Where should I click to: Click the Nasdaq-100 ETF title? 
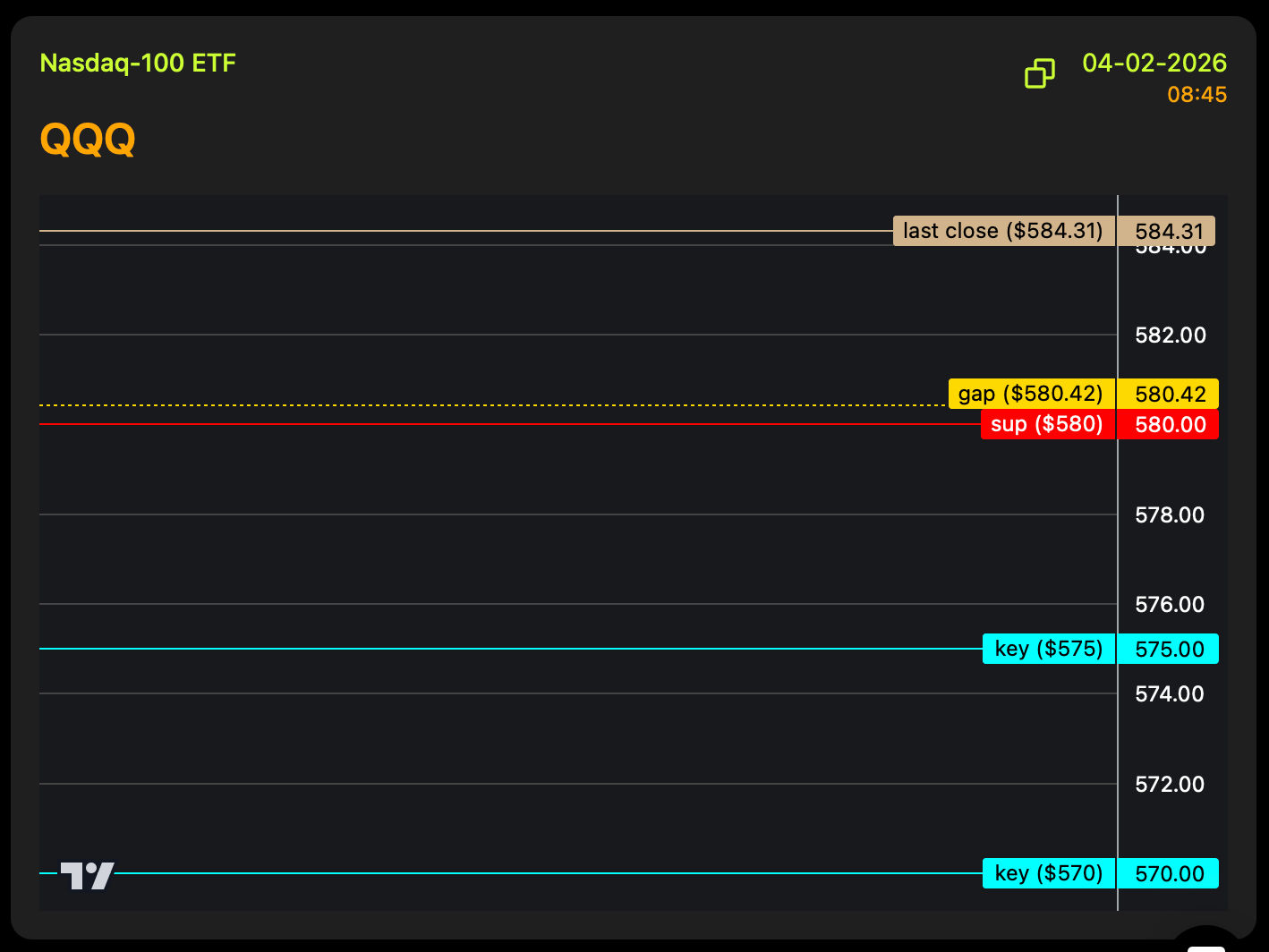[x=138, y=64]
